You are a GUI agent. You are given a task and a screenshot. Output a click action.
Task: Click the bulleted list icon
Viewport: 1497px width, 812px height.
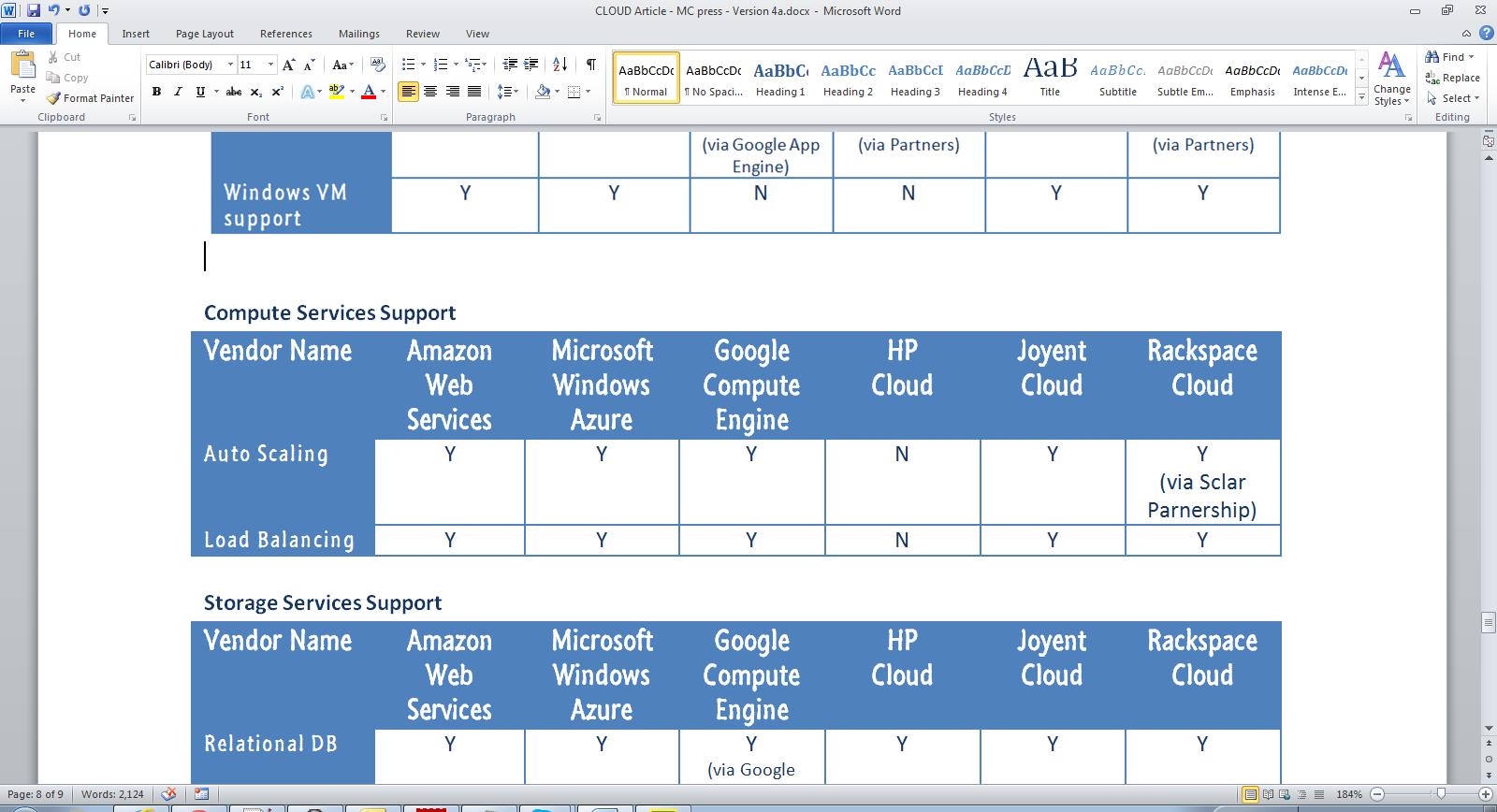point(408,65)
